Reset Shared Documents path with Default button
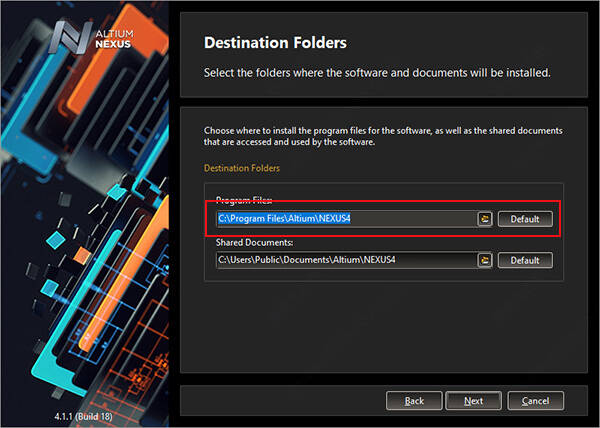 pos(525,260)
